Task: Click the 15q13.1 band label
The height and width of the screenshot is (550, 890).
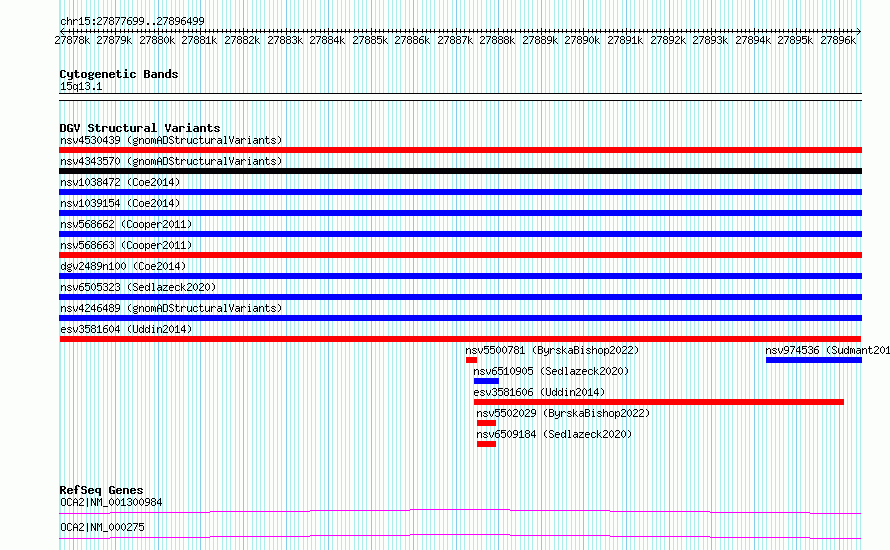Action: (x=81, y=86)
